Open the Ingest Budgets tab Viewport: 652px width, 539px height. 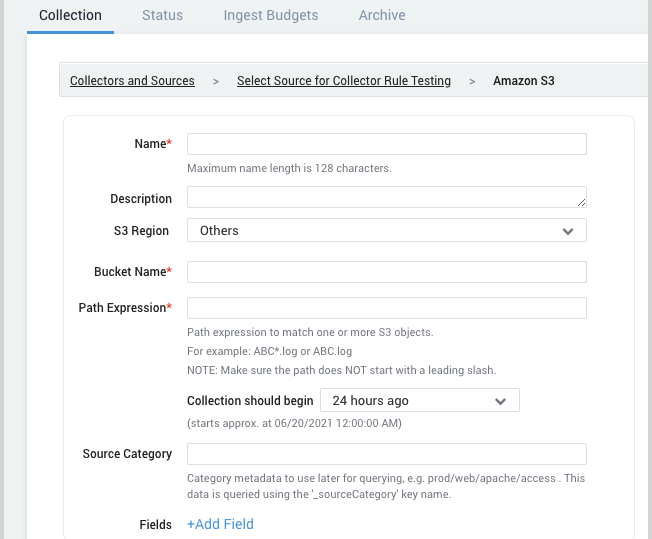pos(271,15)
